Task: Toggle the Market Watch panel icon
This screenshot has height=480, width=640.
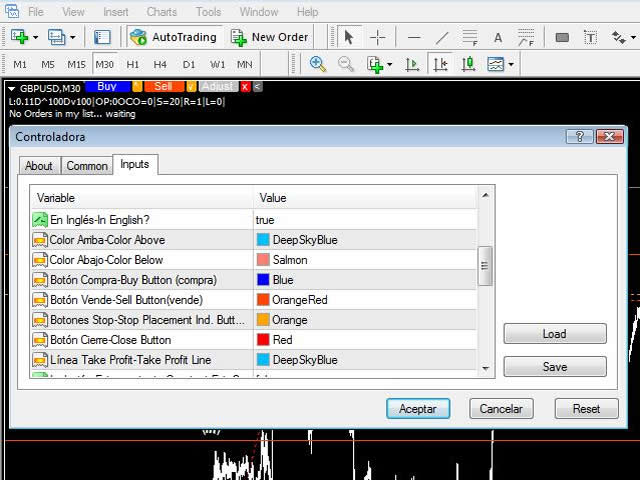Action: pos(102,37)
